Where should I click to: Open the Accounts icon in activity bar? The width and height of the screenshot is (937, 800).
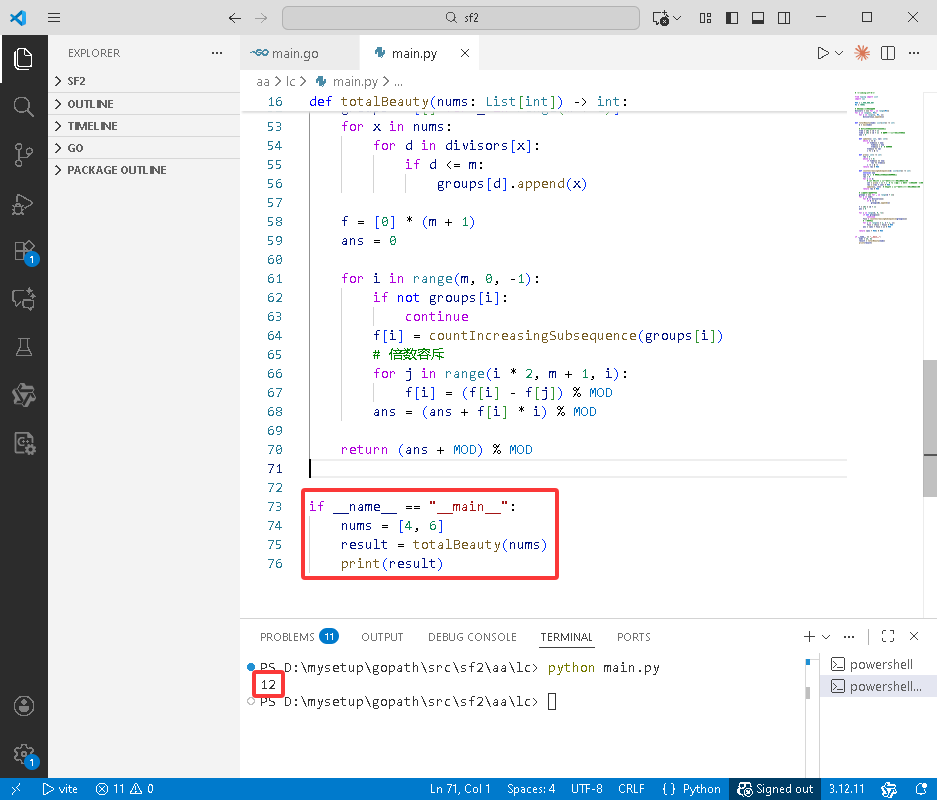point(24,706)
